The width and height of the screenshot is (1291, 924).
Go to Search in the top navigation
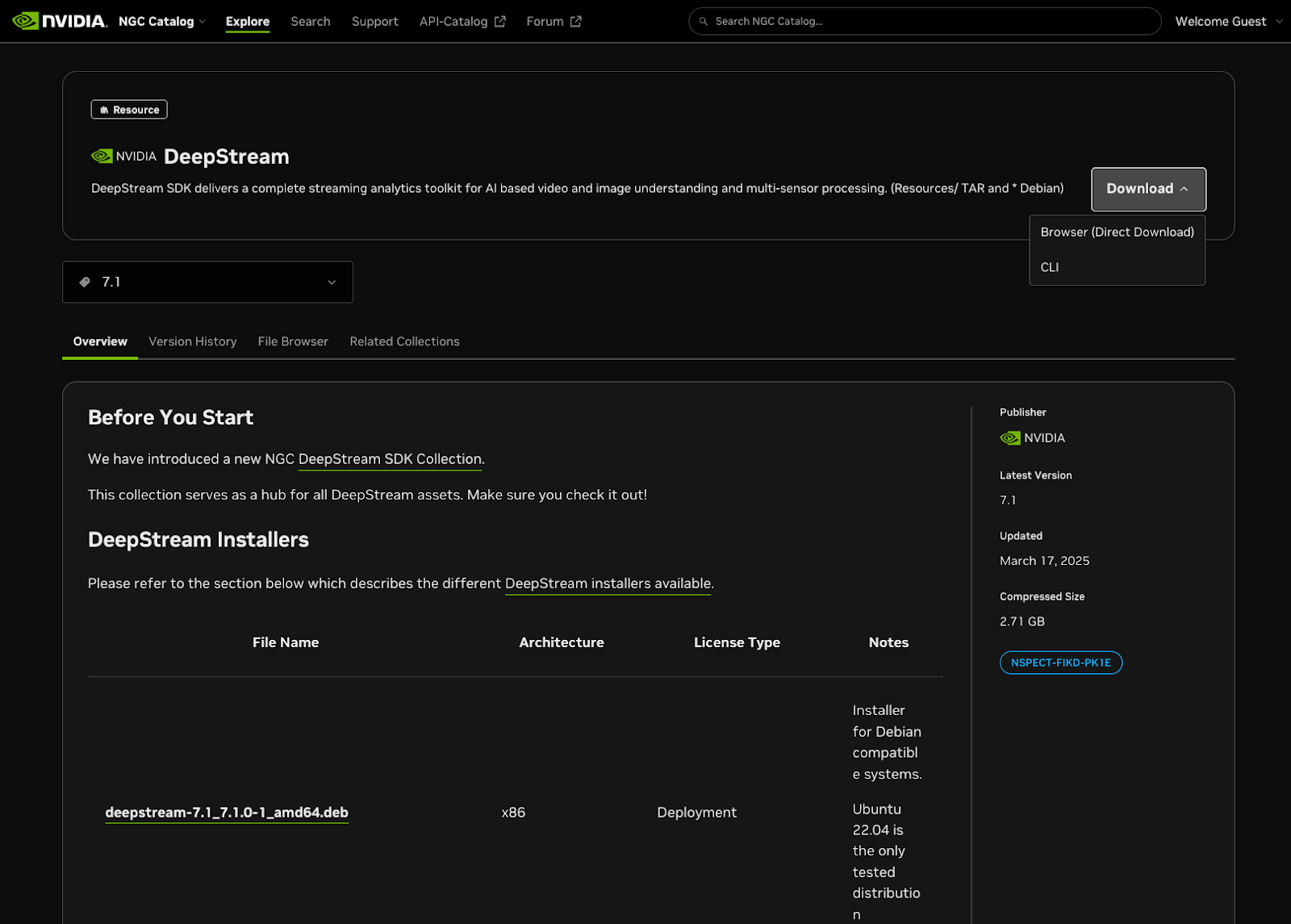[311, 21]
